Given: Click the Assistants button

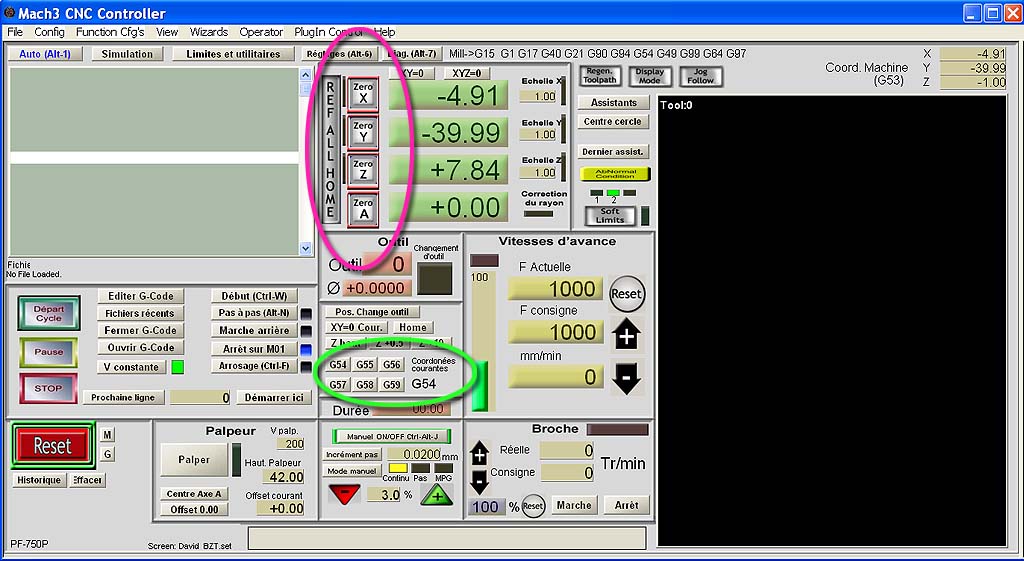Looking at the screenshot, I should tap(614, 103).
